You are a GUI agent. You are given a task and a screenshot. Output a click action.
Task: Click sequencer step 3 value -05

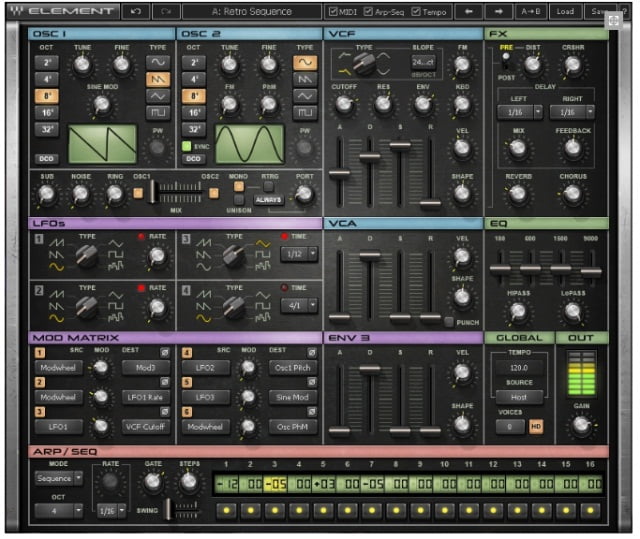(276, 484)
